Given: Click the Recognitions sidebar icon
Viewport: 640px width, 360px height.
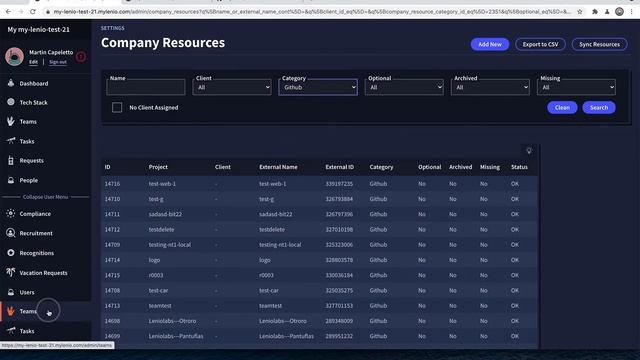Looking at the screenshot, I should [11, 253].
